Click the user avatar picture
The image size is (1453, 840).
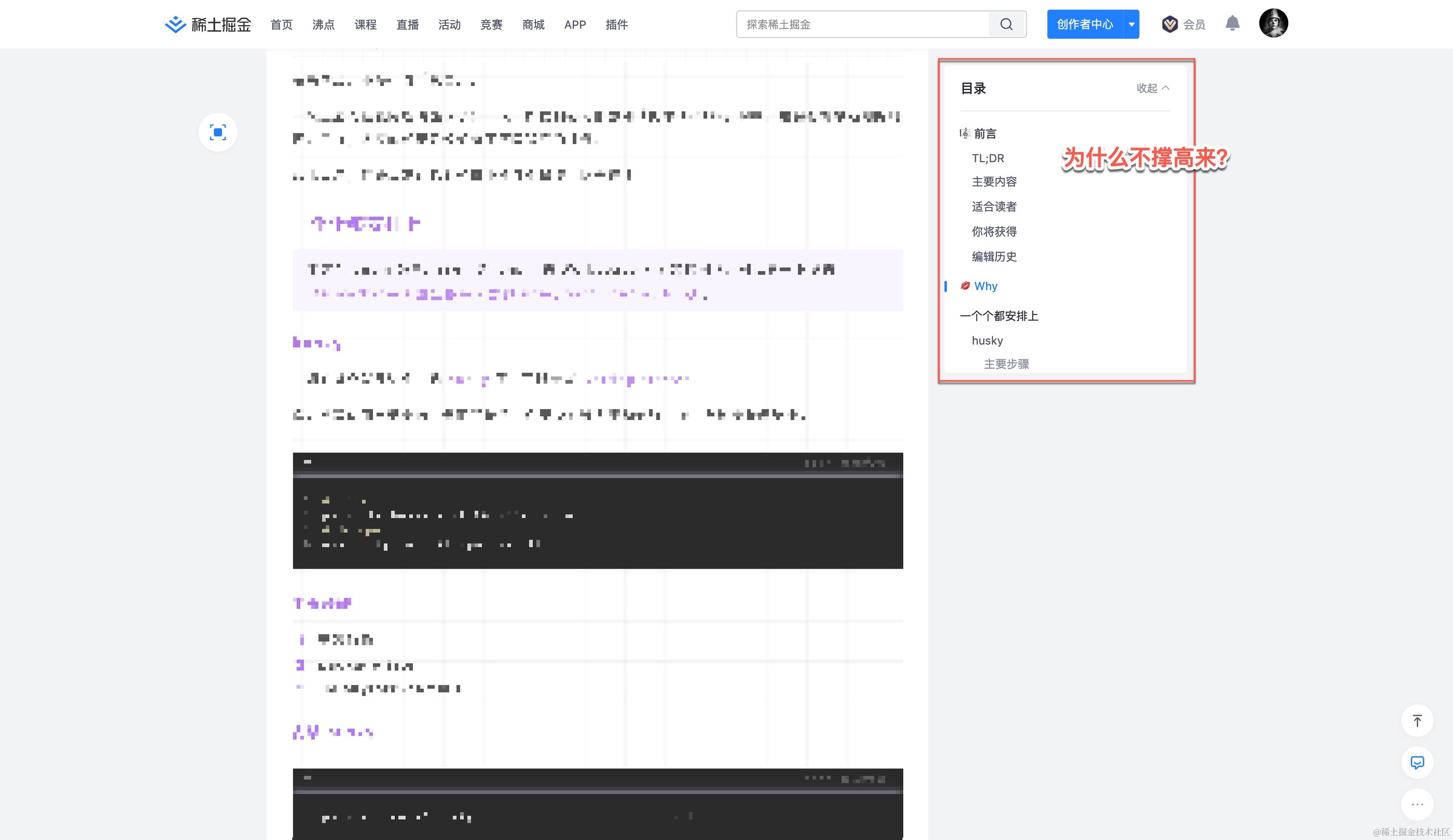(x=1273, y=24)
